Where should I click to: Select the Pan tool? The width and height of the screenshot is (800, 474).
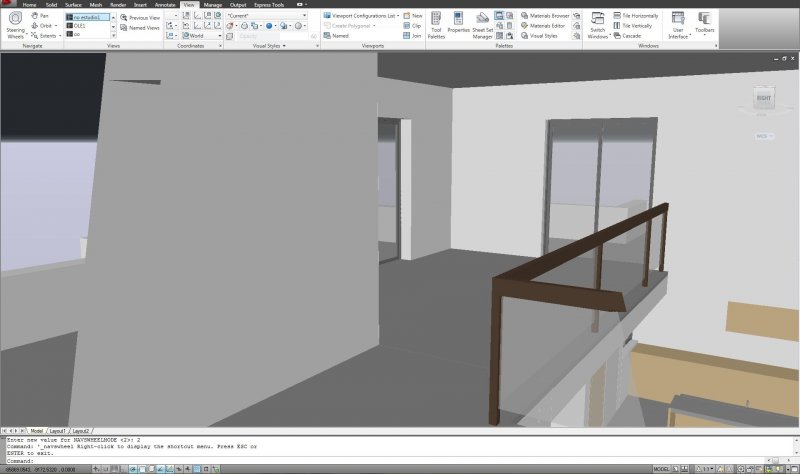coord(44,16)
